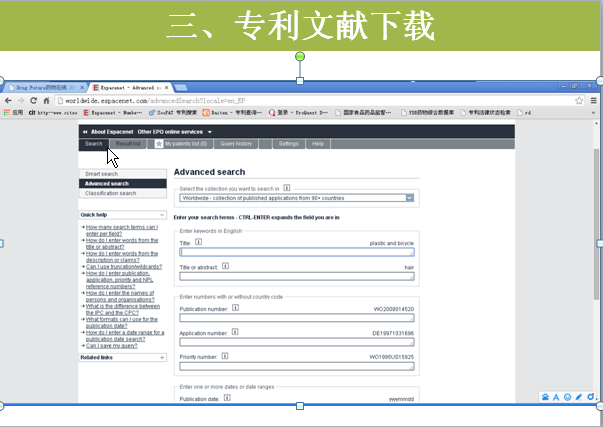Click the browser address bar
This screenshot has width=603, height=427.
(315, 101)
